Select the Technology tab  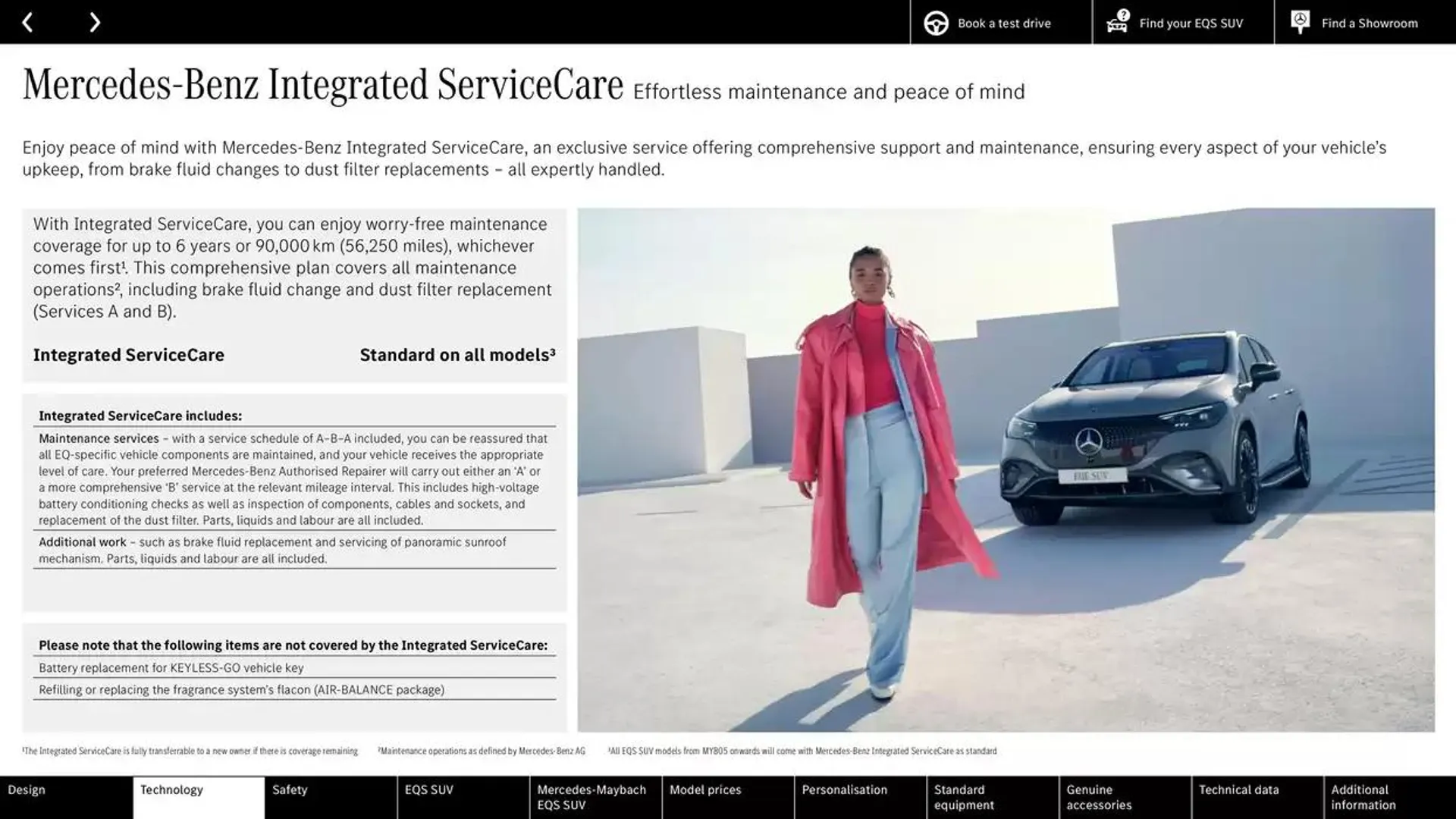click(x=170, y=797)
